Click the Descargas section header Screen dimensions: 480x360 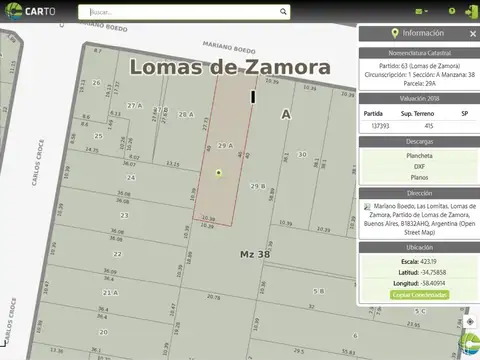click(x=420, y=141)
